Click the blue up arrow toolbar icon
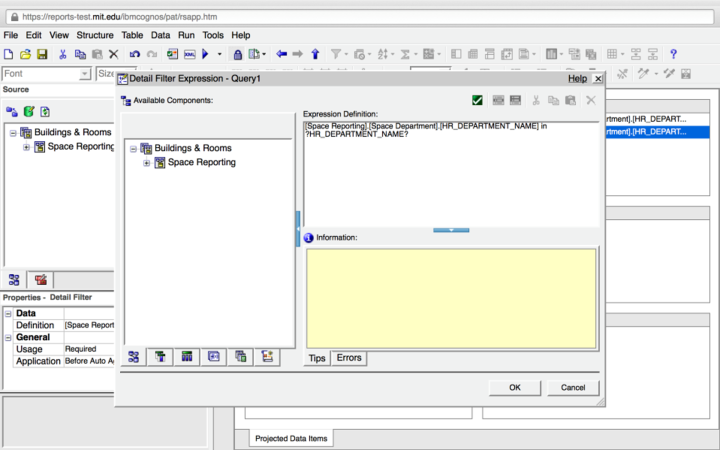720x450 pixels. (315, 54)
